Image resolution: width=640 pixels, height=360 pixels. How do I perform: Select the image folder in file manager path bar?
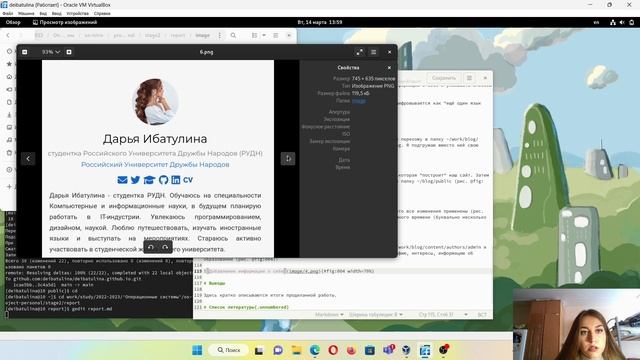202,36
